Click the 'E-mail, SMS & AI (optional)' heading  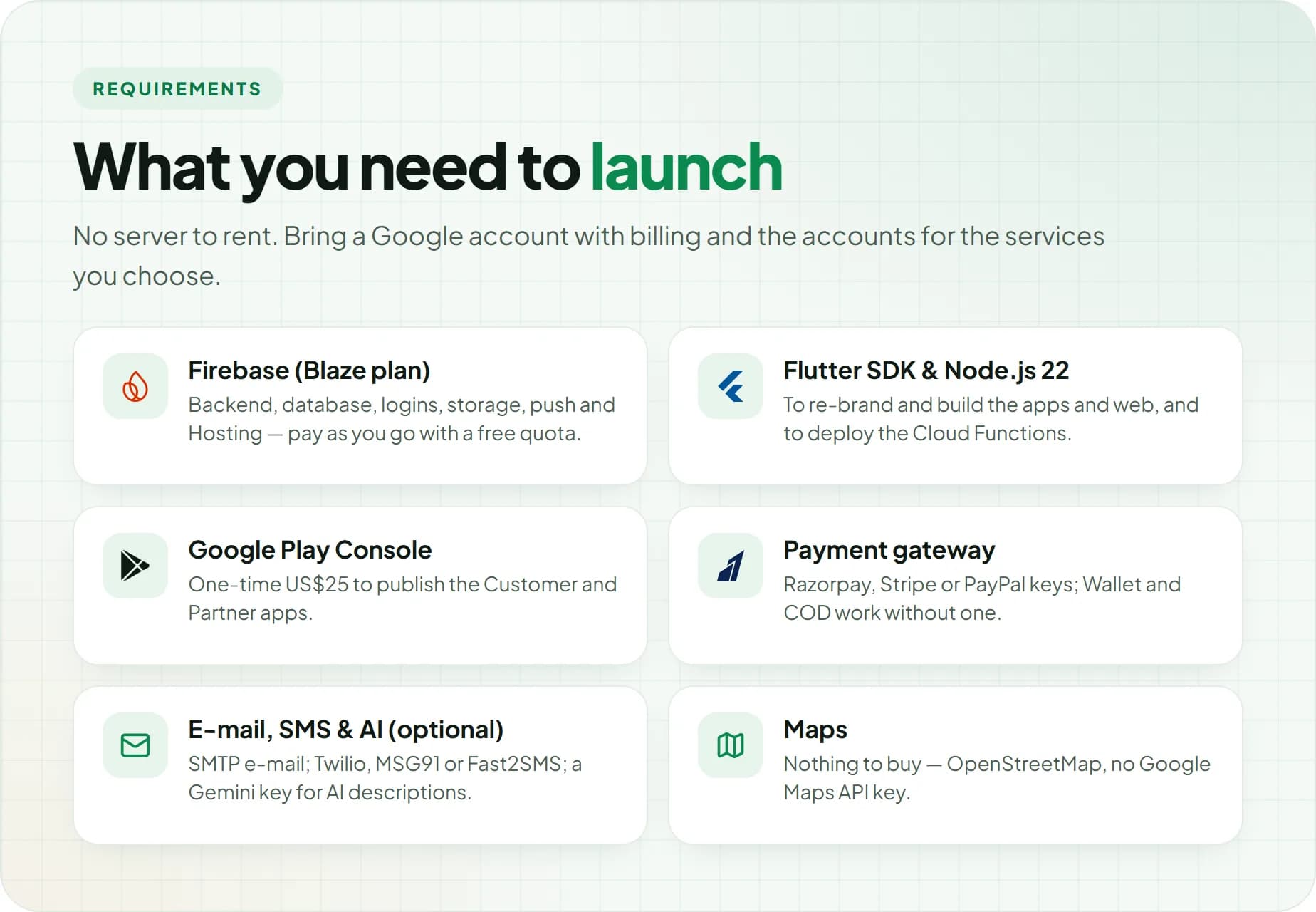point(345,730)
